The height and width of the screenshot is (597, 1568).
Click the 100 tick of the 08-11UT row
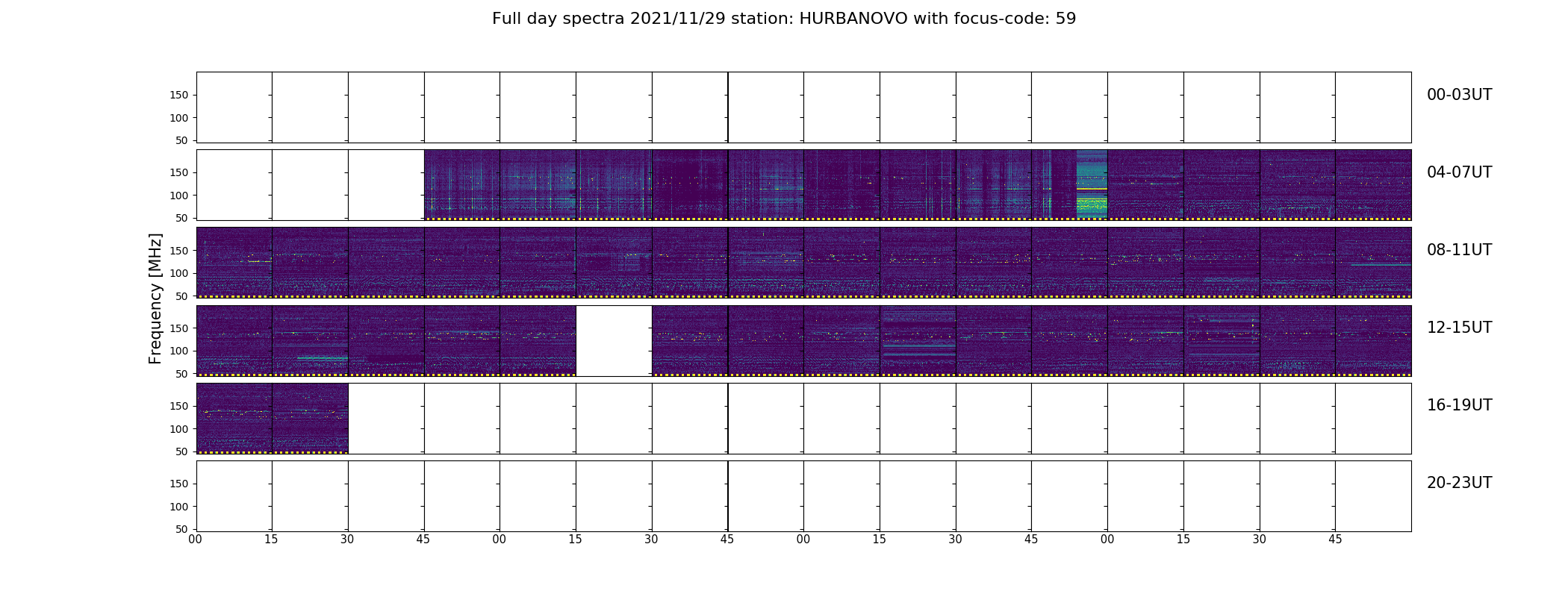coord(179,273)
